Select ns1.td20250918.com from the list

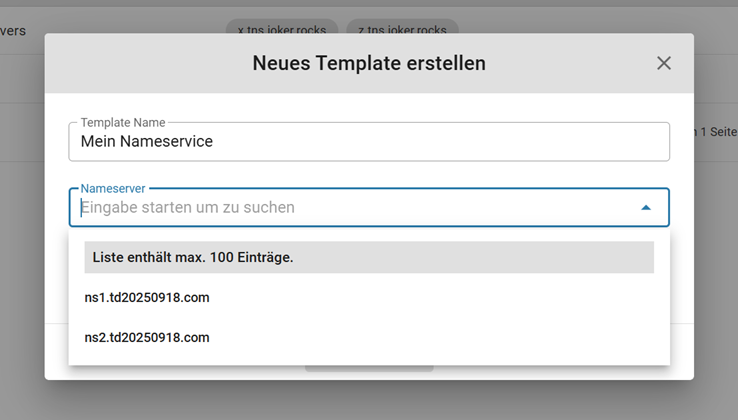(147, 297)
